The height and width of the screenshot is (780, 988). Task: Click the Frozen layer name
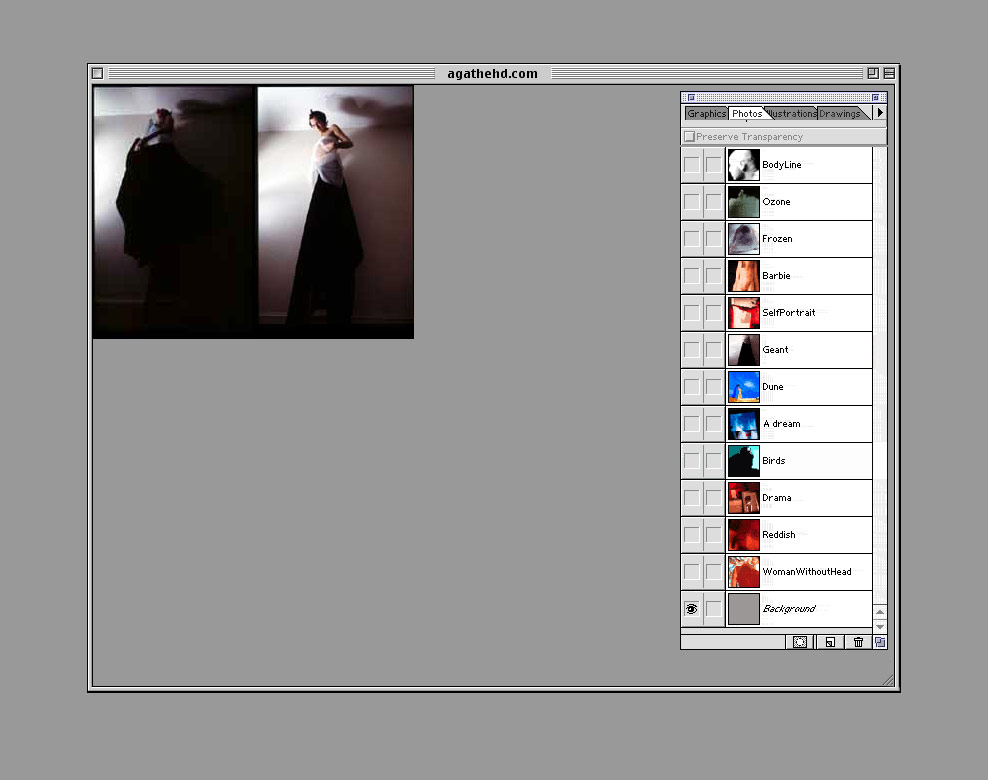[777, 239]
